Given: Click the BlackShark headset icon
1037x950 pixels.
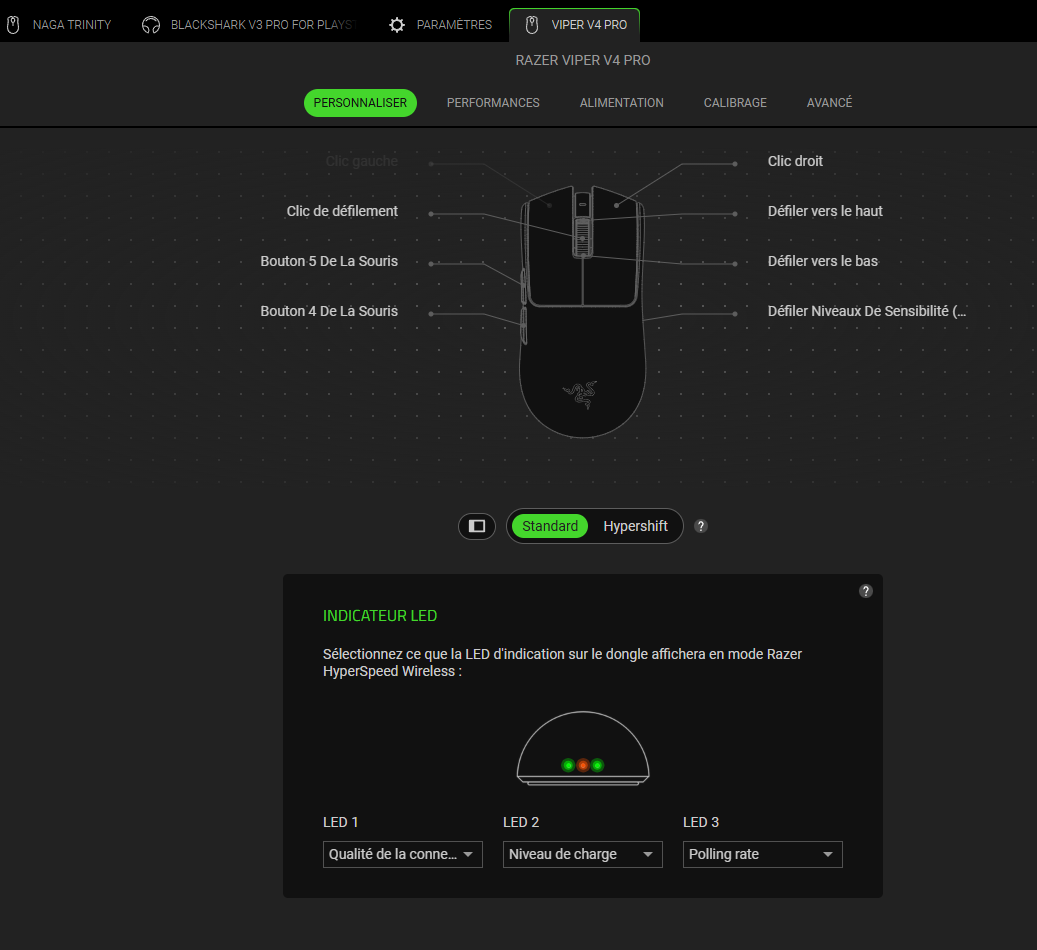Looking at the screenshot, I should click(x=151, y=25).
